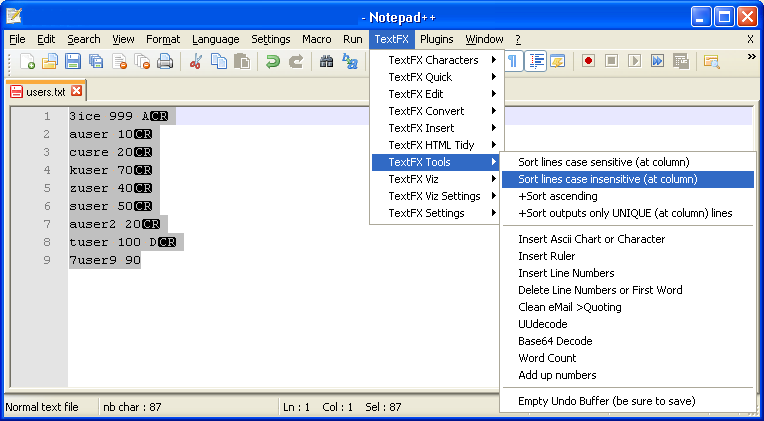Expand the TextFX Convert submenu
The height and width of the screenshot is (421, 764).
437,111
